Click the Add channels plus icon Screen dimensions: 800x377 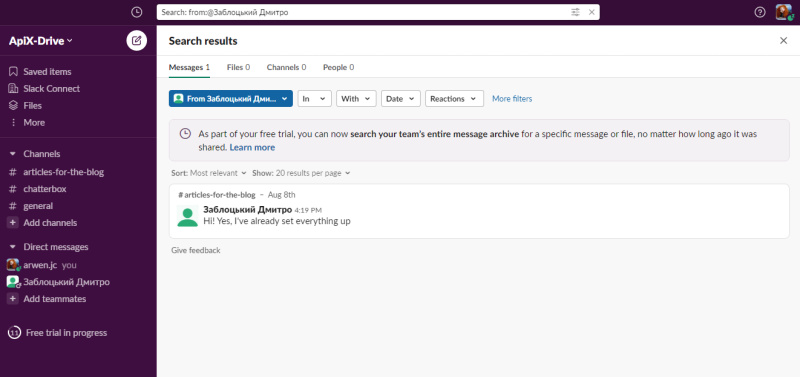[13, 223]
